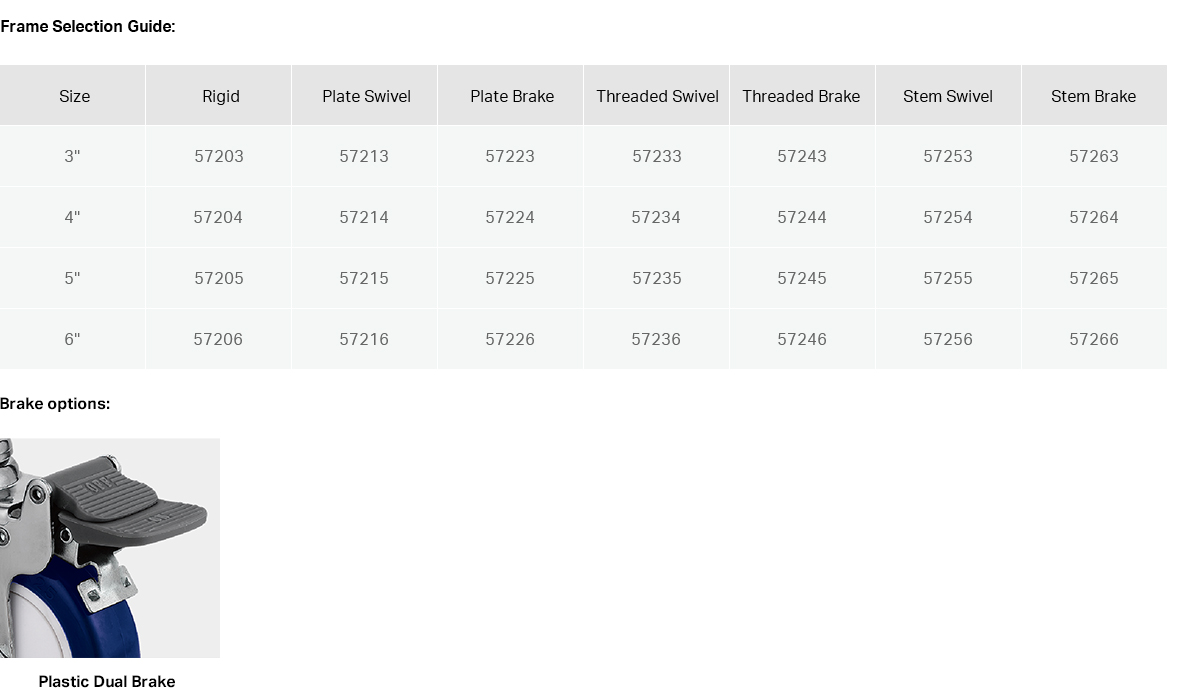Click part number 57265 in 5" row
Viewport: 1180px width, 699px height.
coord(1094,278)
